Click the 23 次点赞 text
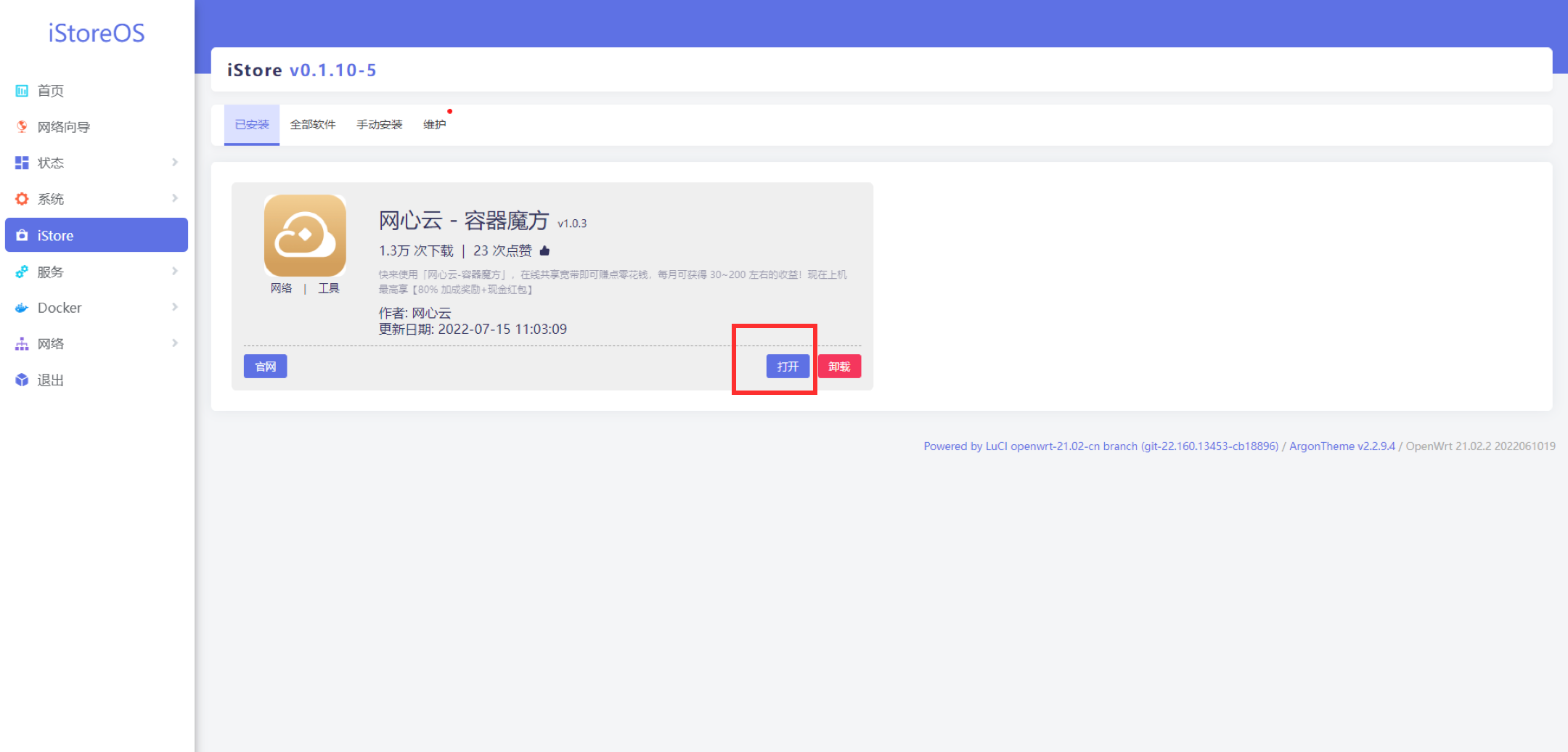Screen dimensions: 1568x752 point(502,250)
